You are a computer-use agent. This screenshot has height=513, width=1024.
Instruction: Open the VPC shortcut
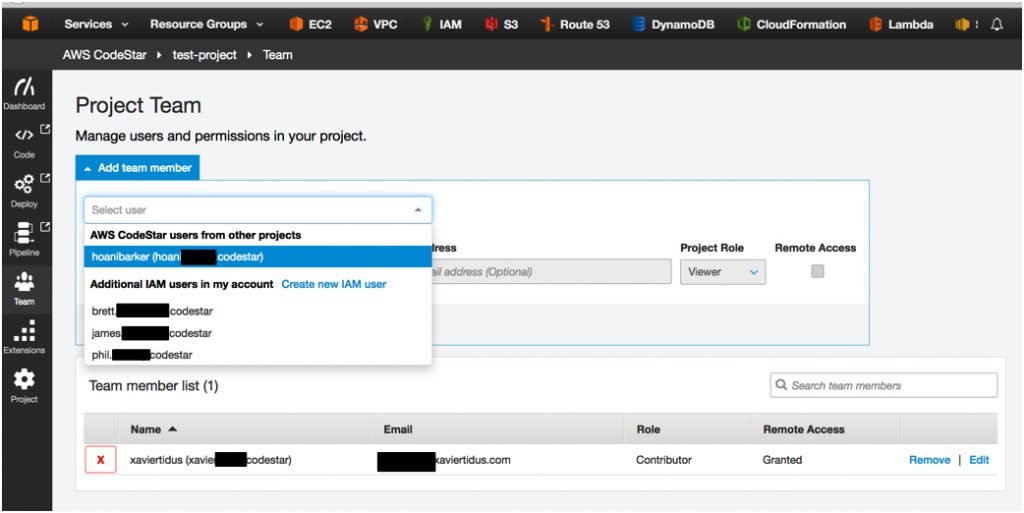pyautogui.click(x=376, y=24)
